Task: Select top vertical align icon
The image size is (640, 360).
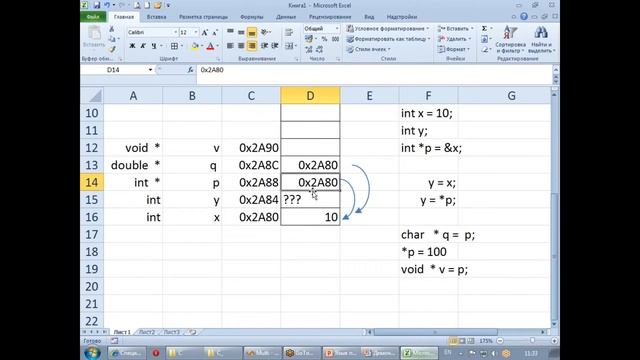Action: click(230, 32)
